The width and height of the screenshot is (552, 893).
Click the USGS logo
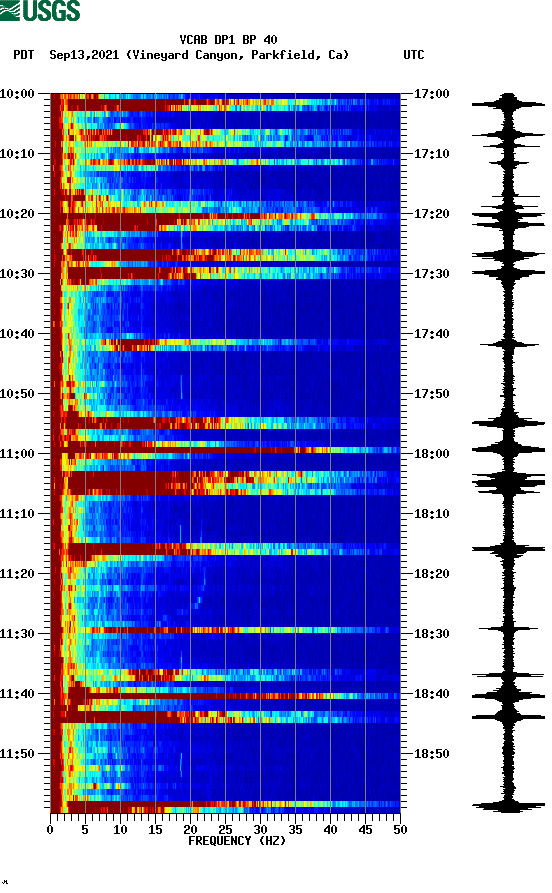click(x=40, y=10)
